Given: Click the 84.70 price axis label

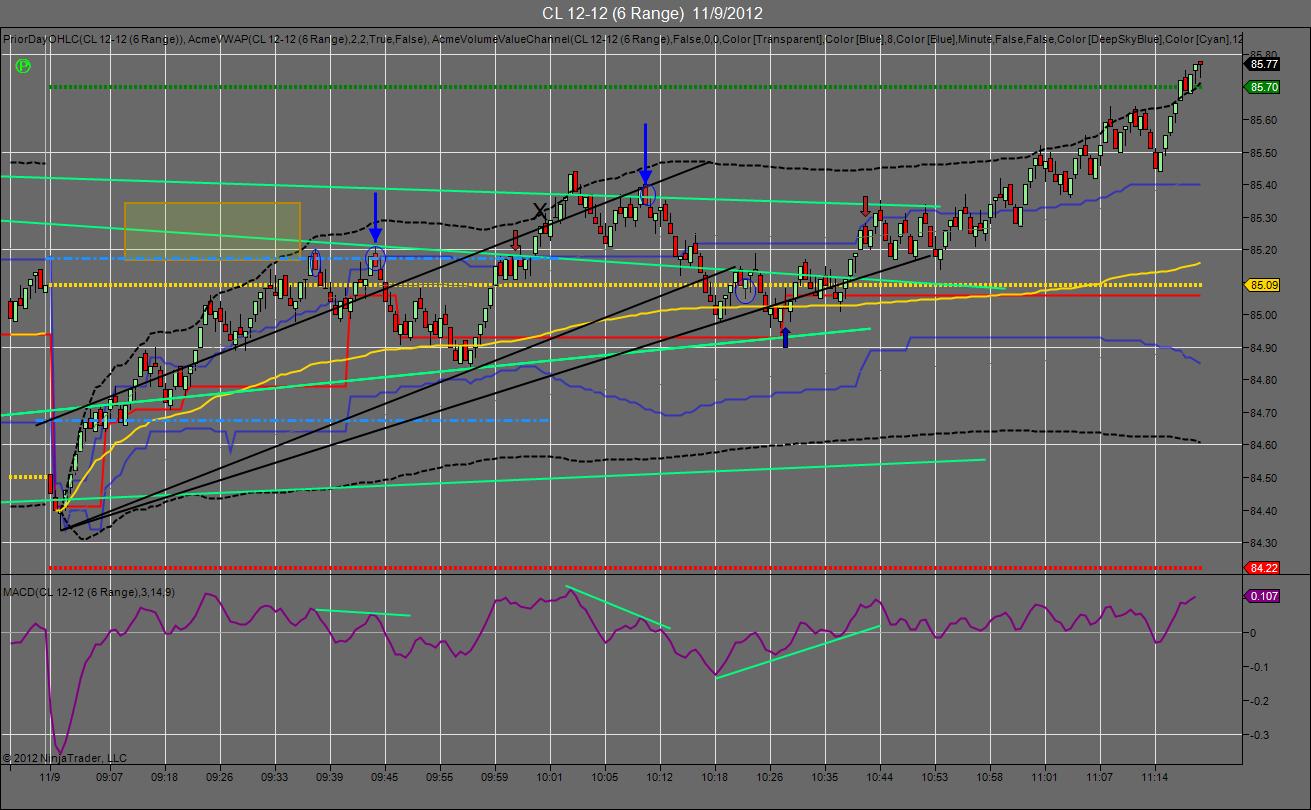Looking at the screenshot, I should tap(1264, 413).
